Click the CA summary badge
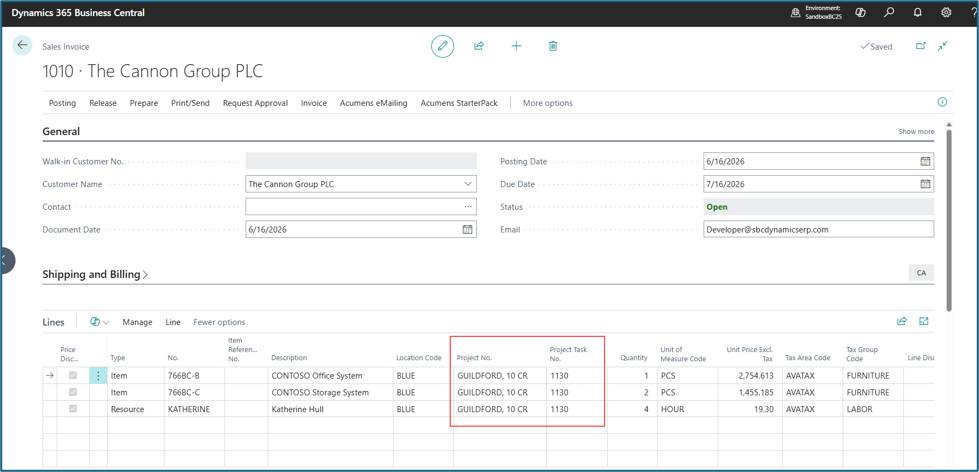The width and height of the screenshot is (979, 472). coord(921,273)
